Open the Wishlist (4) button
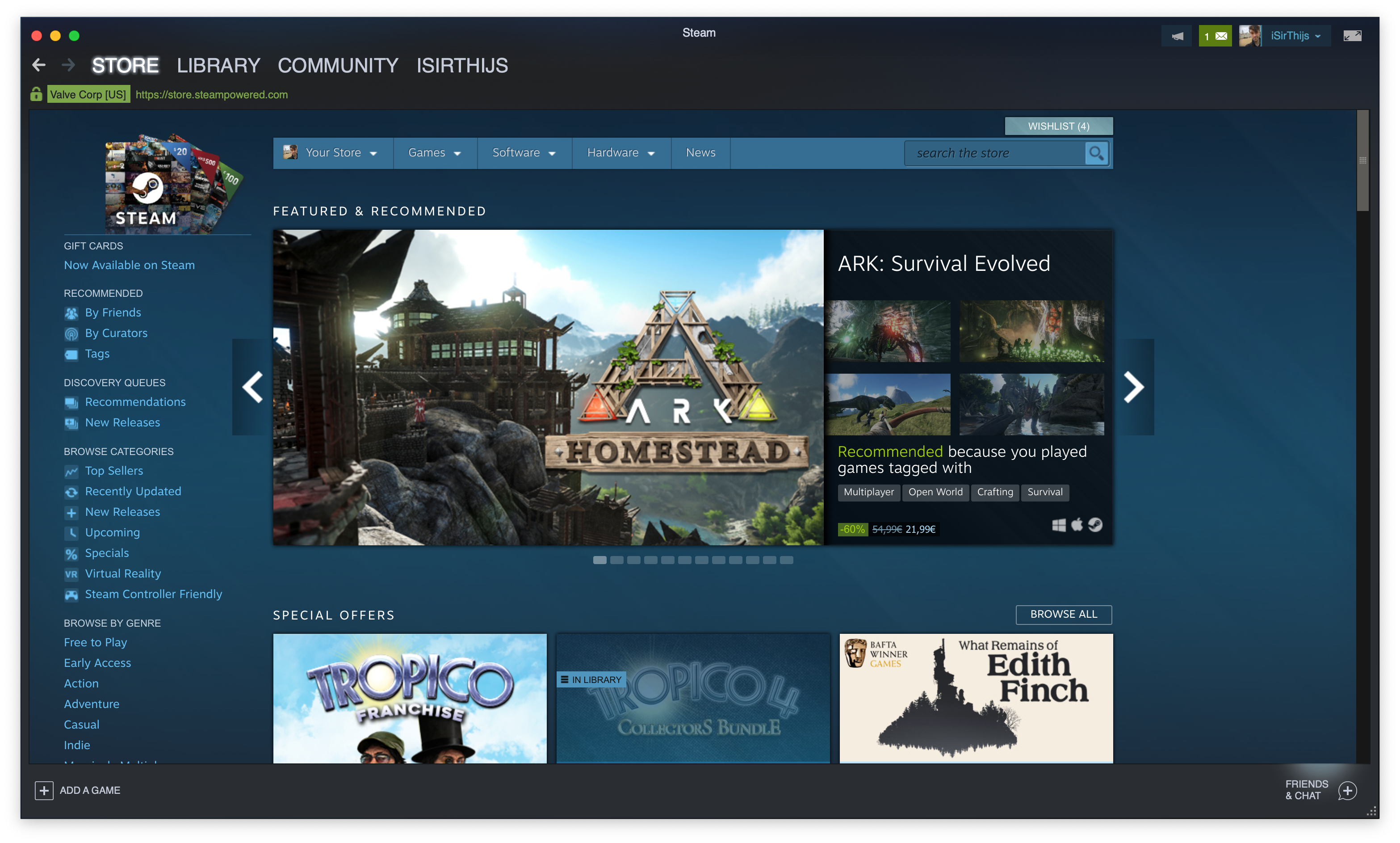 pyautogui.click(x=1058, y=126)
